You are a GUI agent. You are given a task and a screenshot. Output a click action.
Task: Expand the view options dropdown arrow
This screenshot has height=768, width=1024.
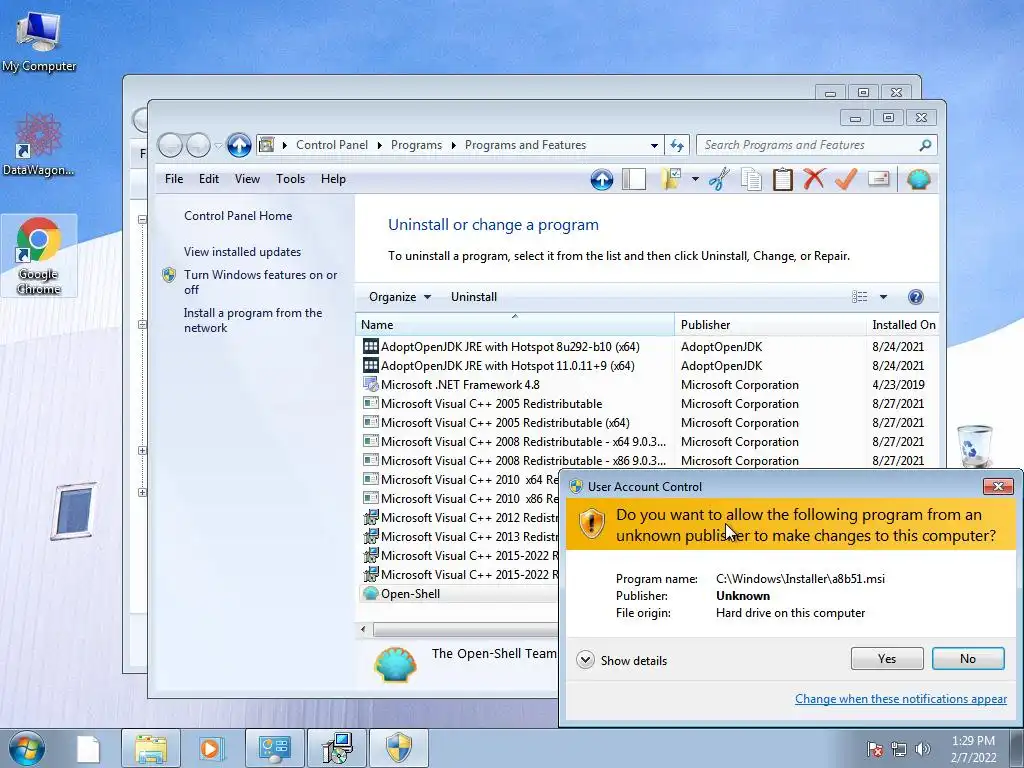click(883, 297)
